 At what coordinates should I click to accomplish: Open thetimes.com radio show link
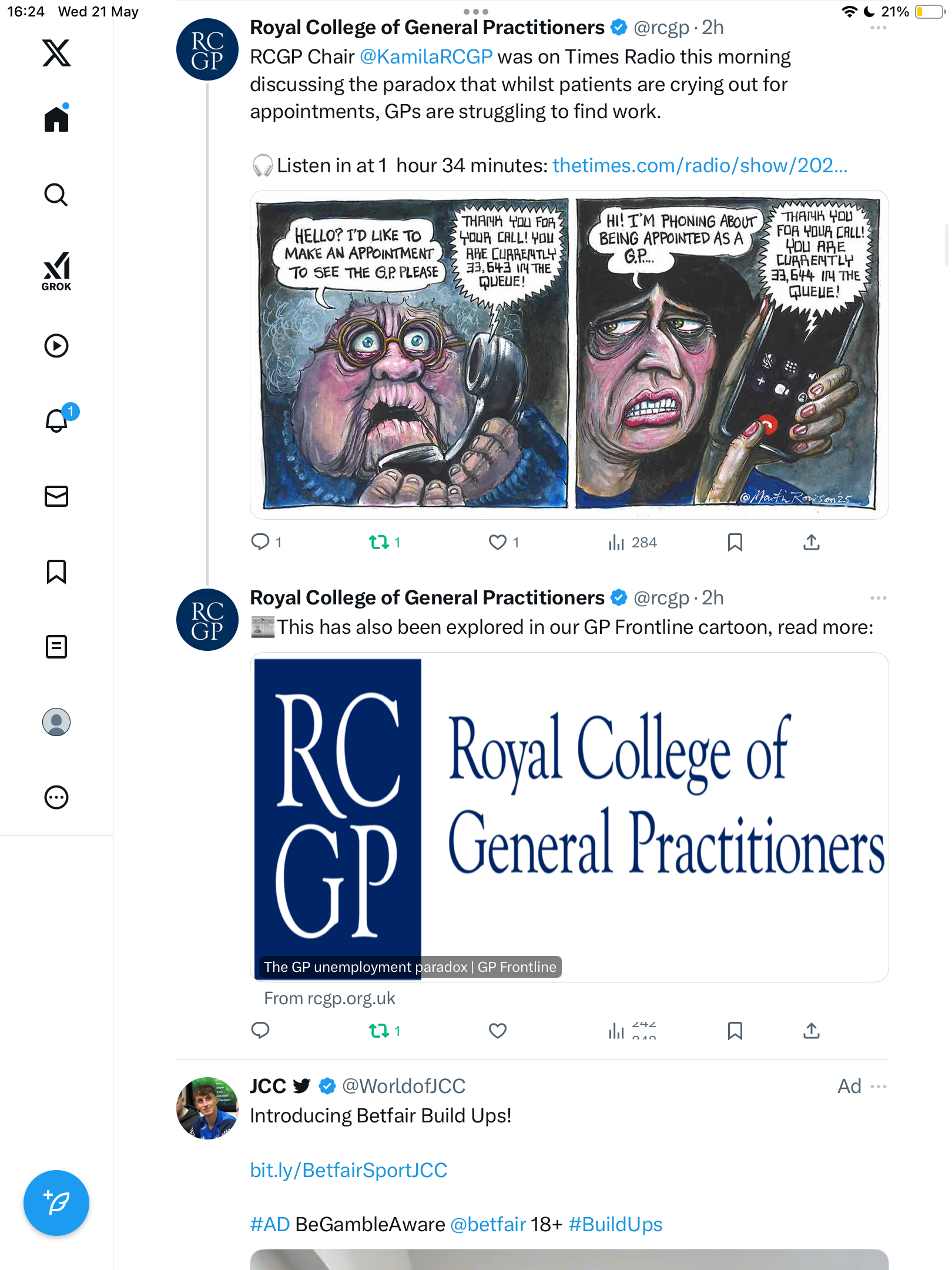tap(700, 166)
